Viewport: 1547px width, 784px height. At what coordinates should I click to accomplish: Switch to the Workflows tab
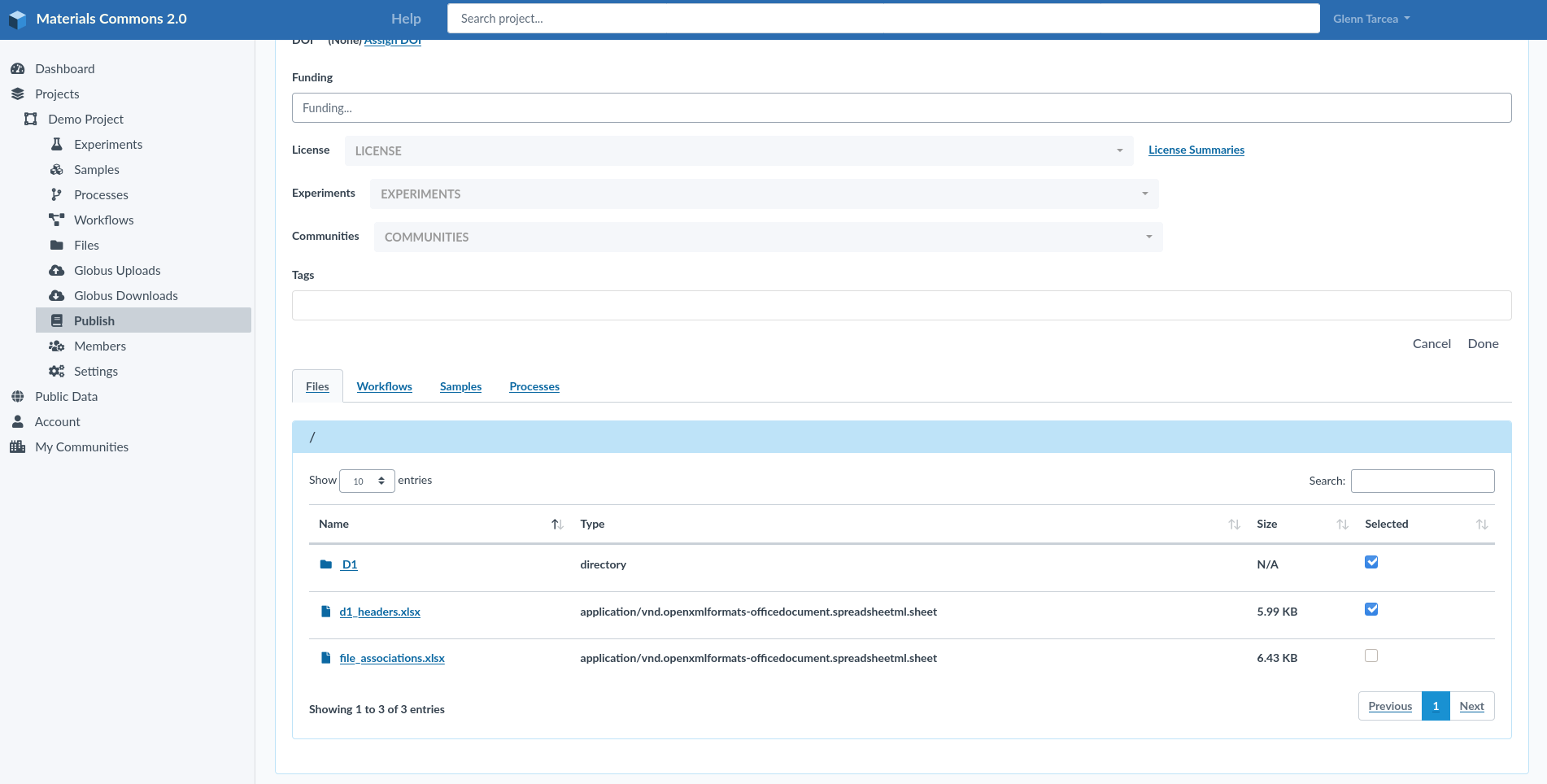click(x=384, y=386)
